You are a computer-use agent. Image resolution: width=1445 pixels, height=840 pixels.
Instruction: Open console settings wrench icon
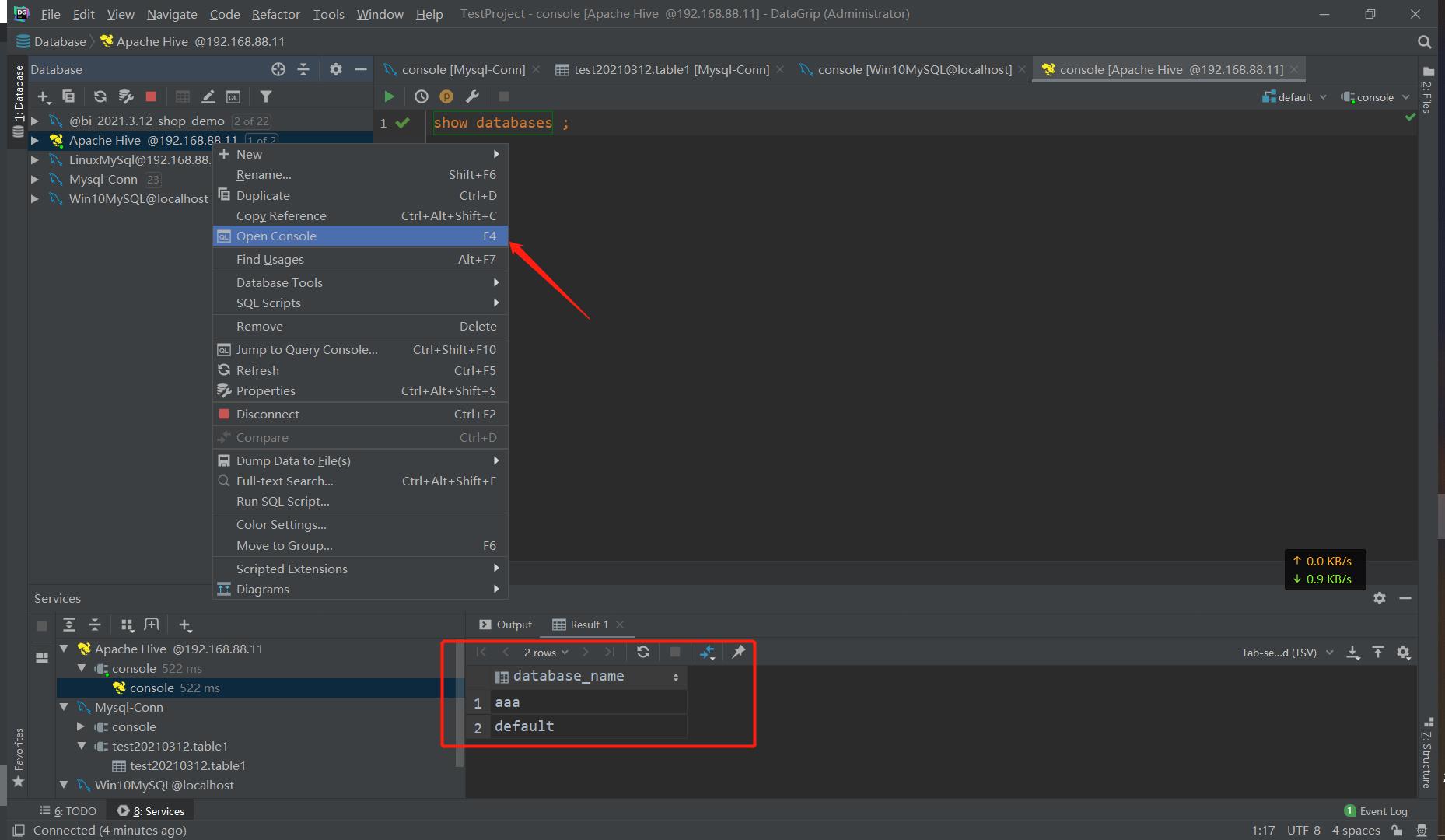pyautogui.click(x=472, y=96)
